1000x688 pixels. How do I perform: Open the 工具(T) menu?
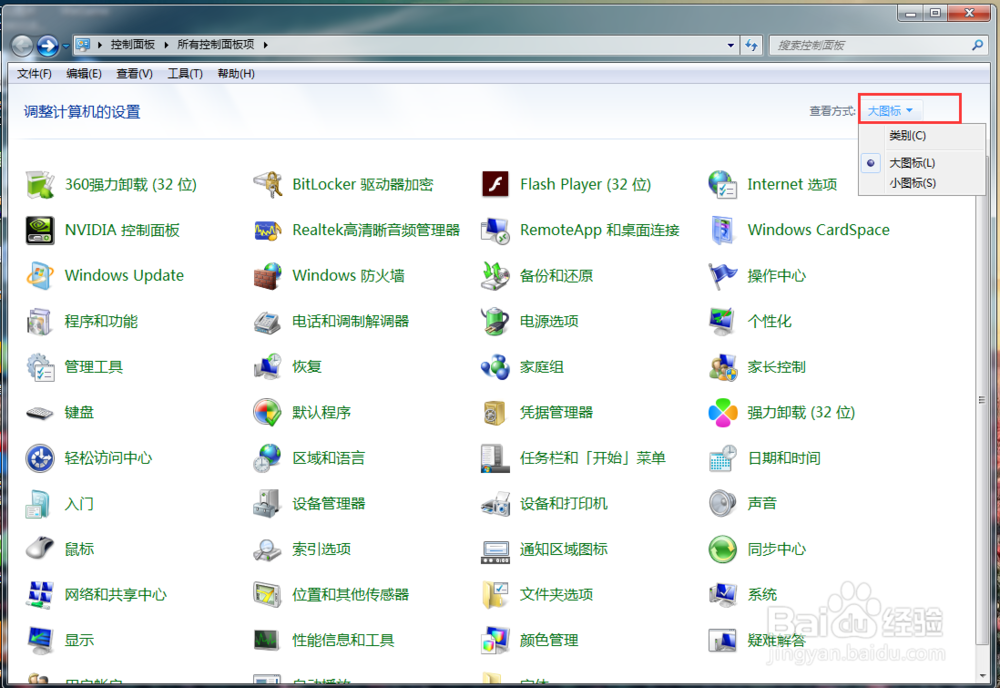tap(185, 74)
